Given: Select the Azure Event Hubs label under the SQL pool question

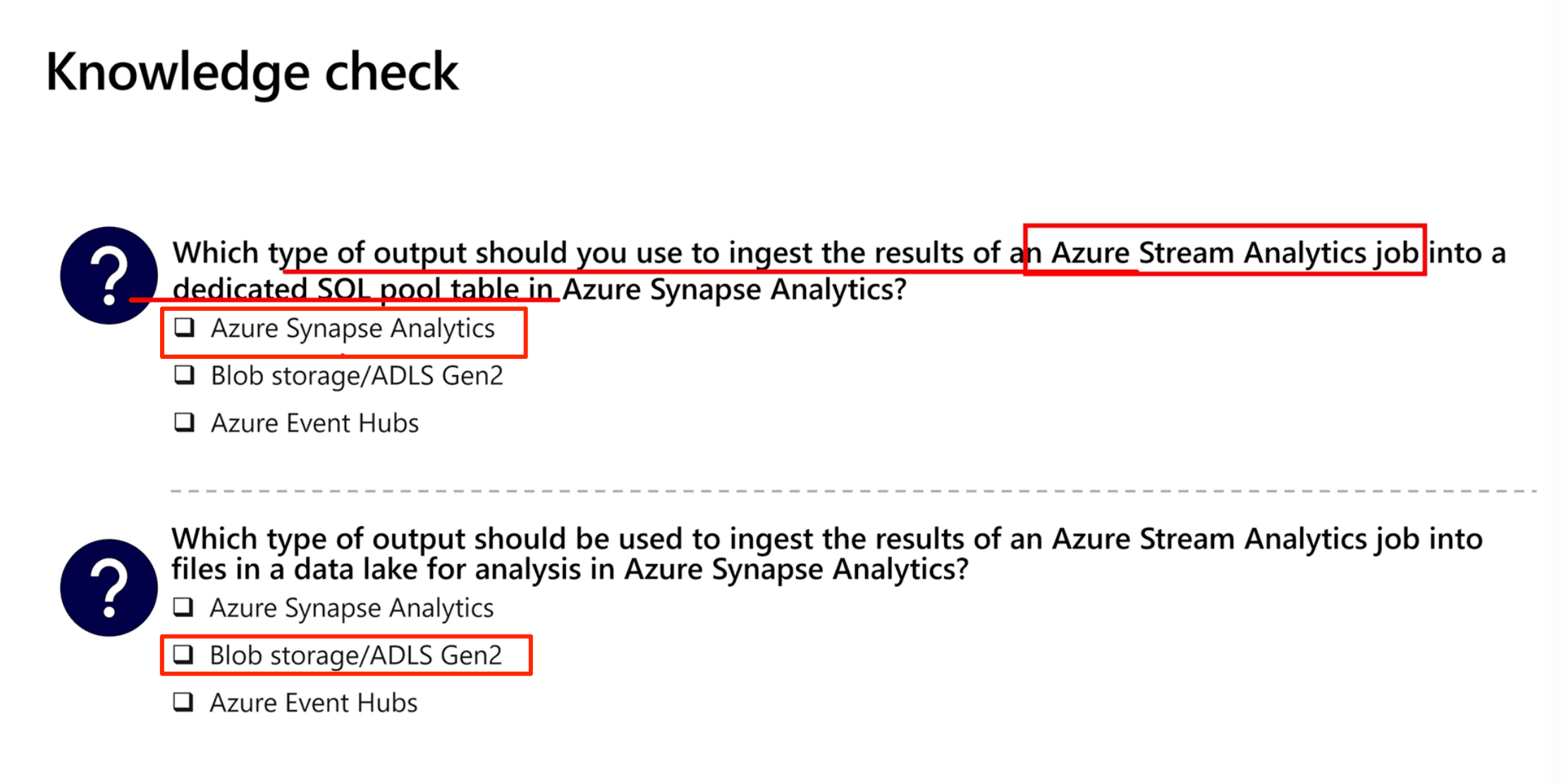Looking at the screenshot, I should tap(314, 423).
